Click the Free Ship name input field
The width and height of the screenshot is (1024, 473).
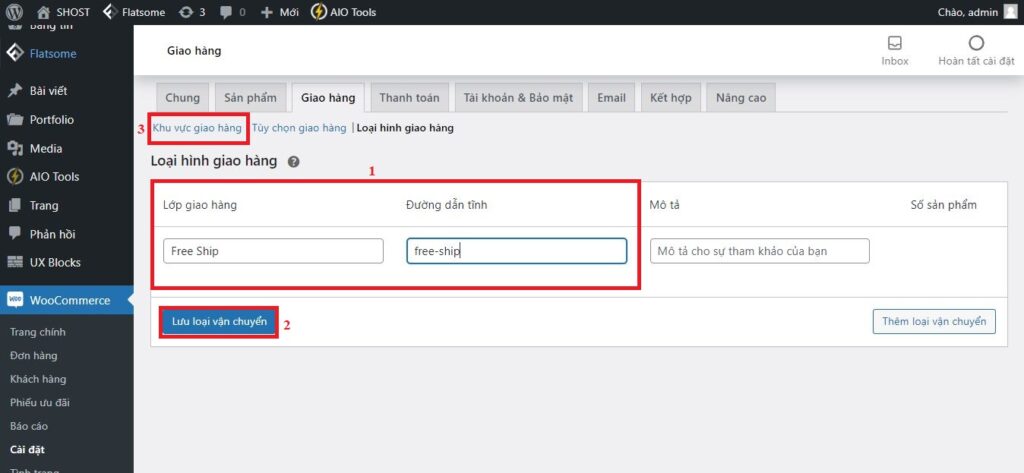[x=273, y=251]
